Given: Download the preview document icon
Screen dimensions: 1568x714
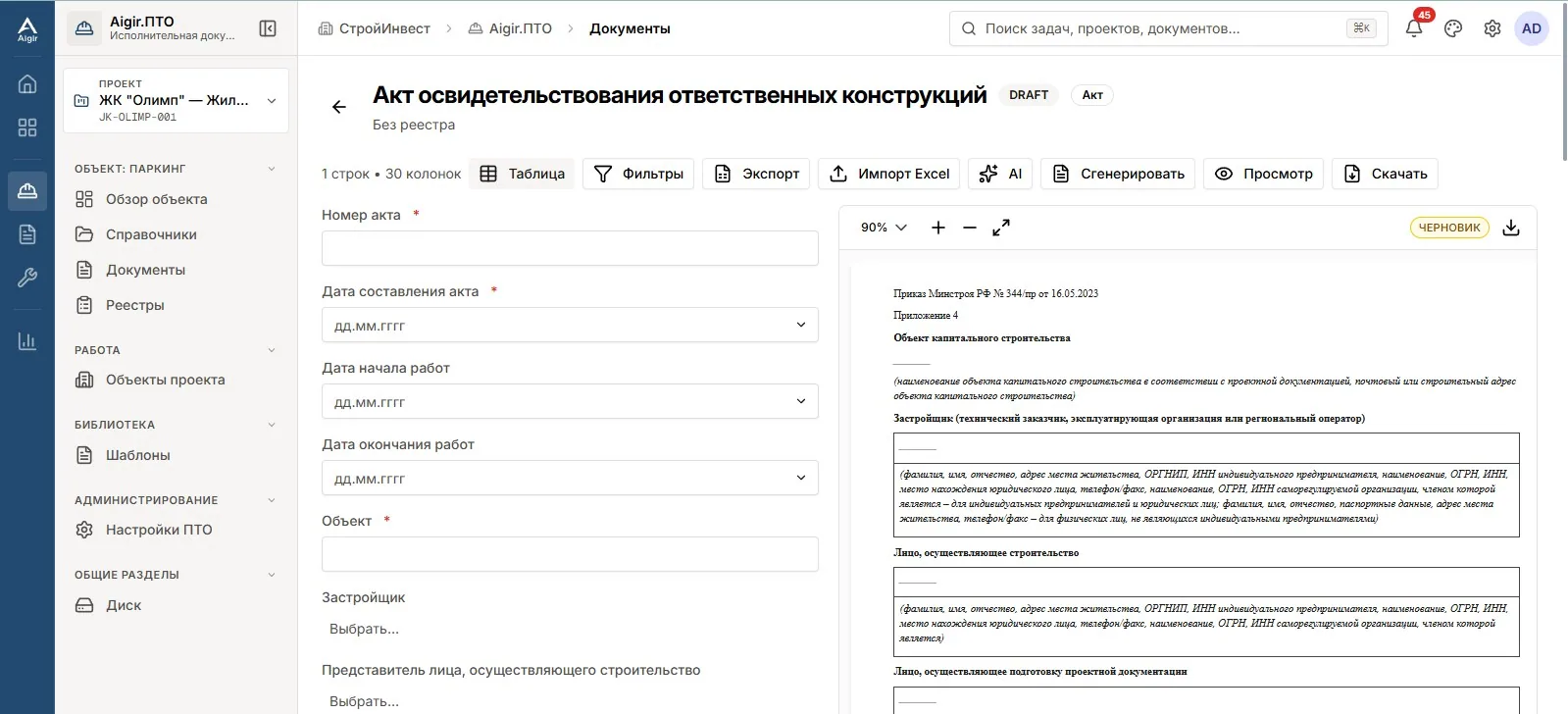Looking at the screenshot, I should 1511,228.
